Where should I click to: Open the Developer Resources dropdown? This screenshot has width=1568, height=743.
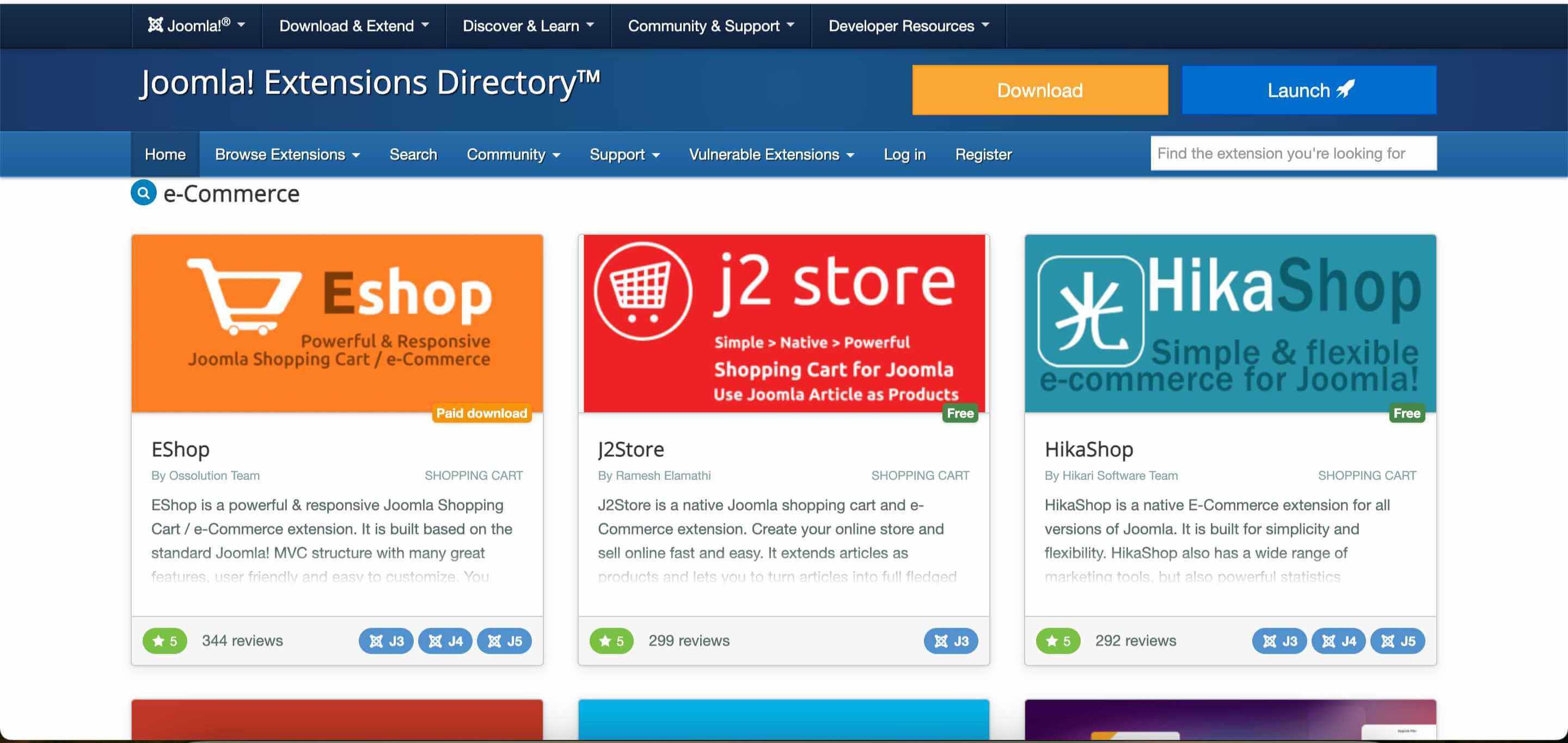(x=908, y=26)
